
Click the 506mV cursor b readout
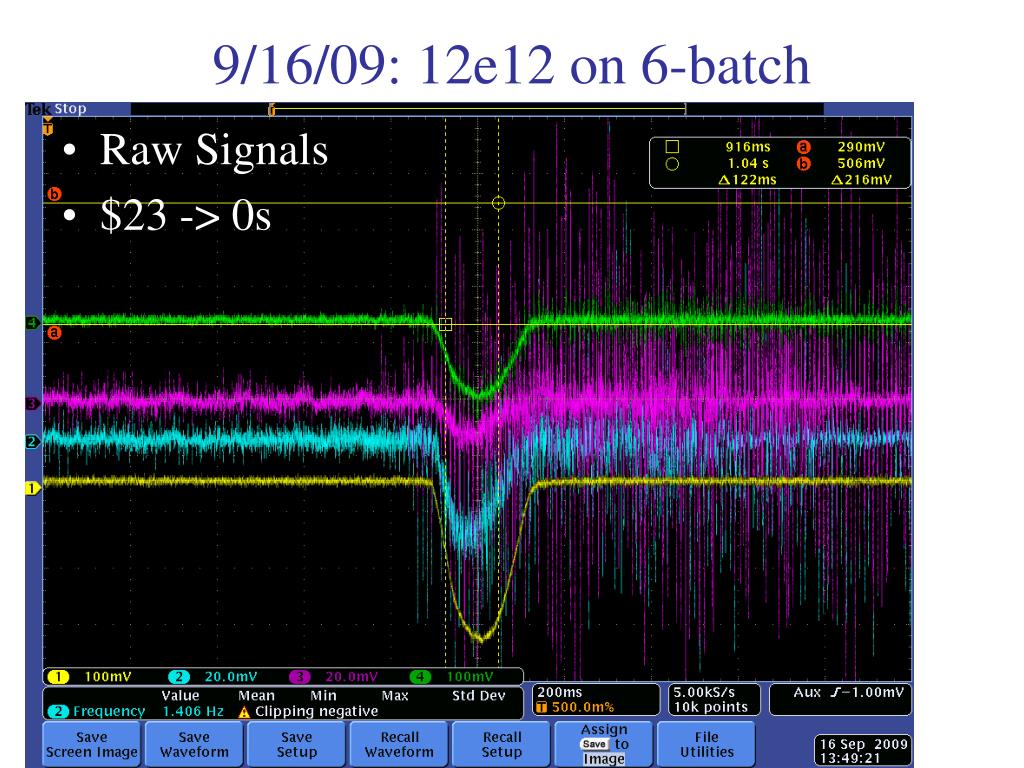[861, 163]
